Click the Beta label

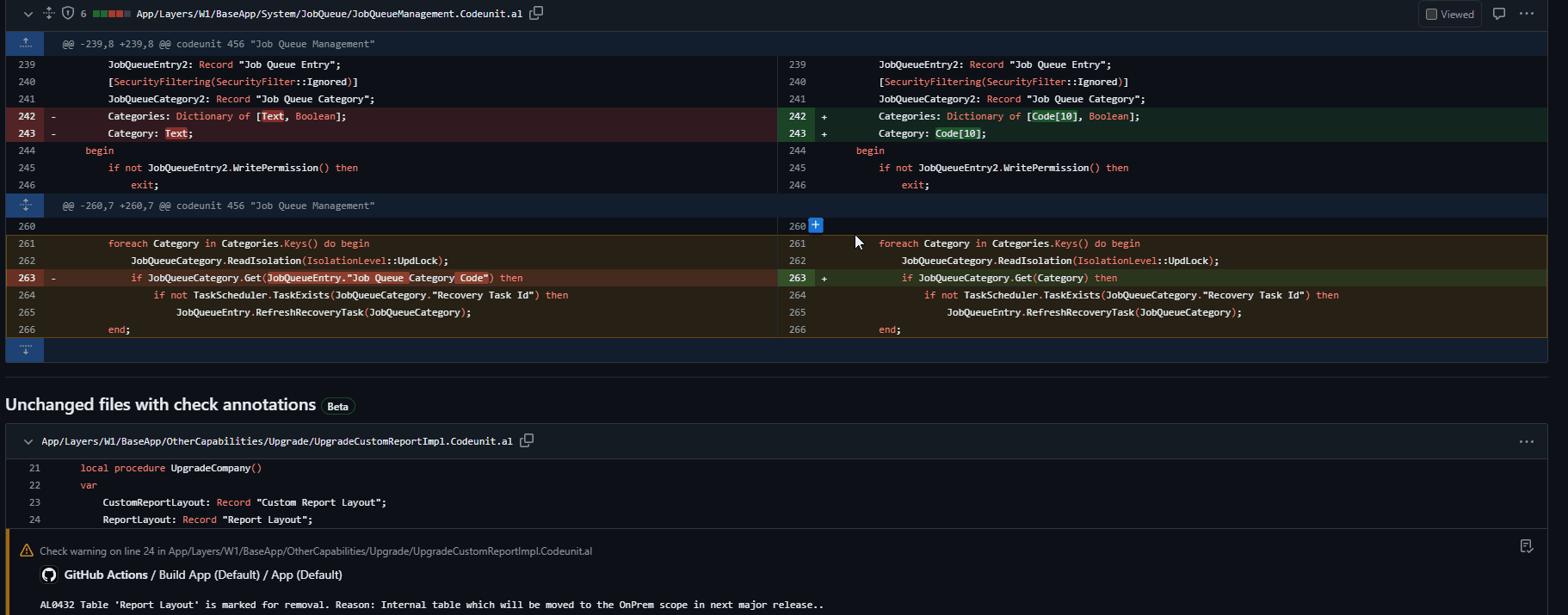point(338,406)
